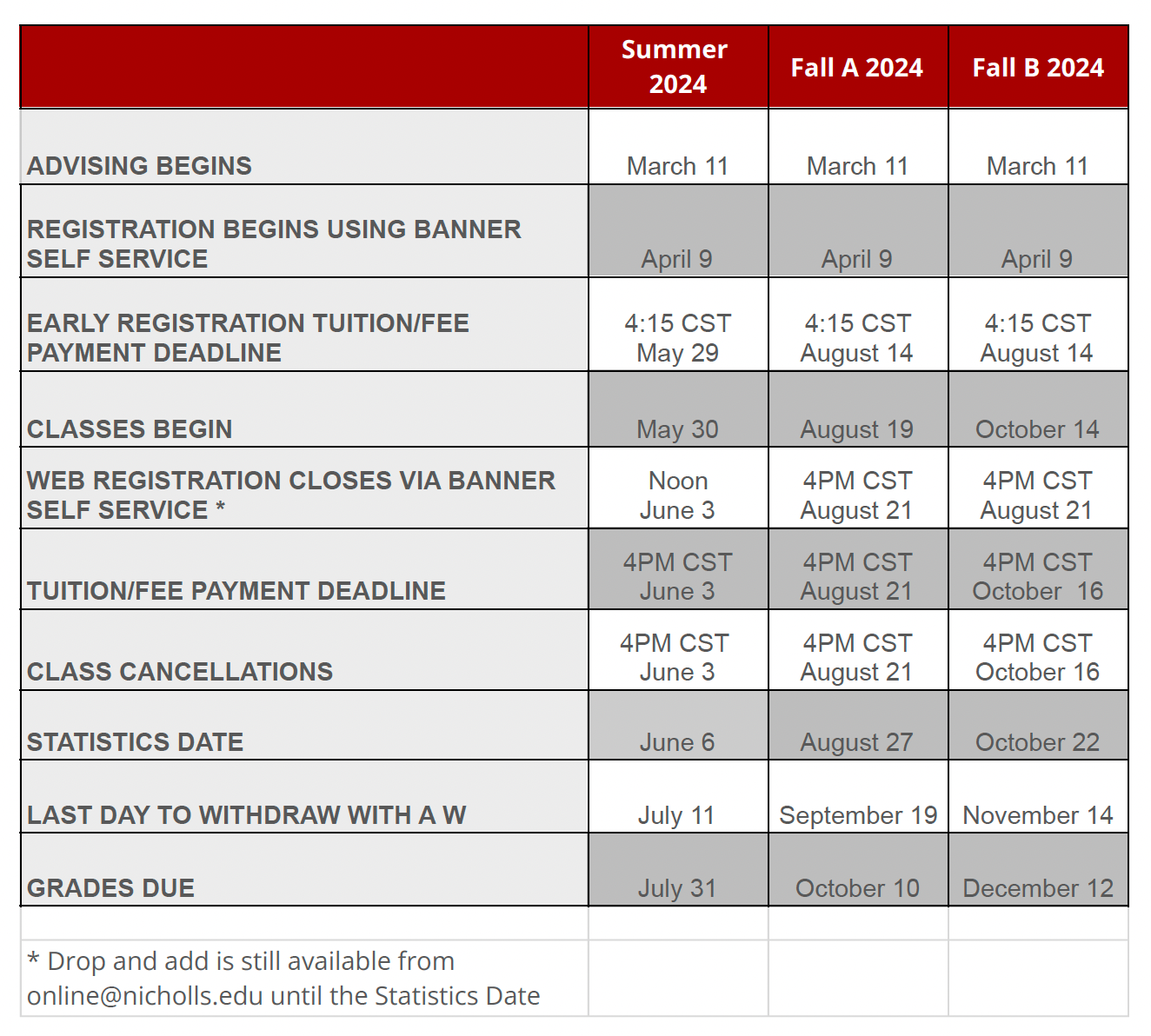This screenshot has height=1036, width=1151.
Task: Click the "May 30" classes begin cell
Action: [x=677, y=429]
